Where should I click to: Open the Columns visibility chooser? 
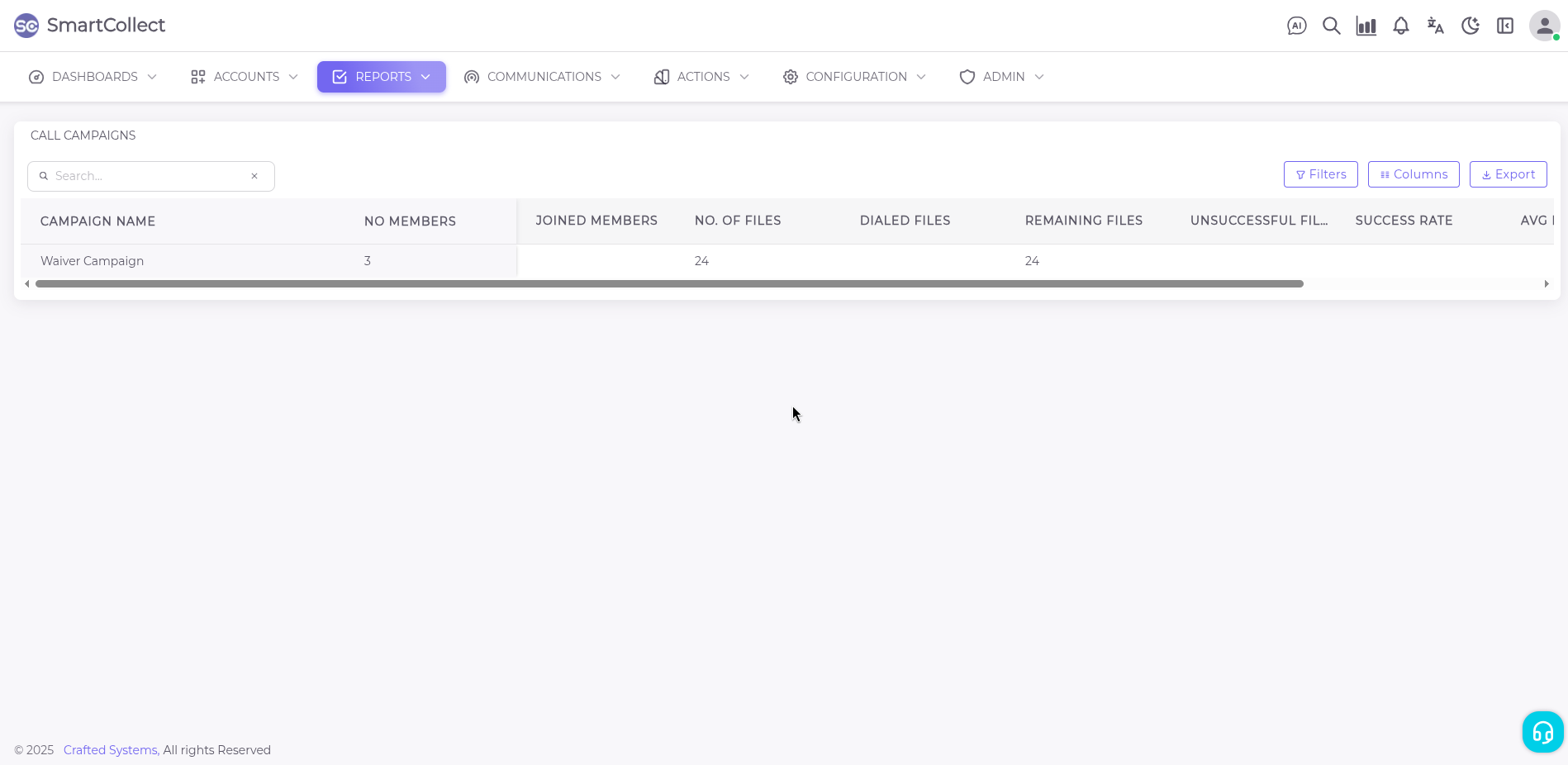[1413, 174]
